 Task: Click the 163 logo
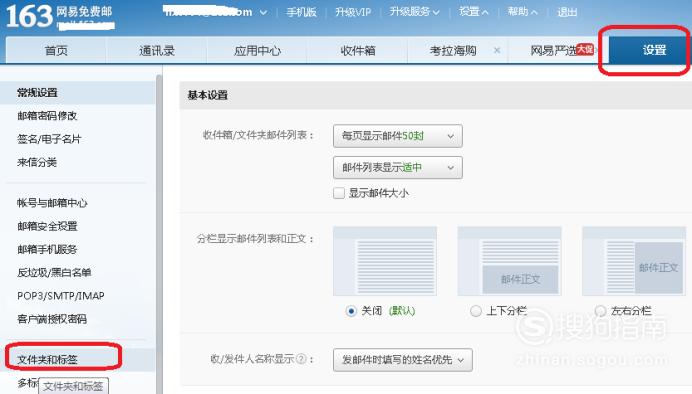29,16
